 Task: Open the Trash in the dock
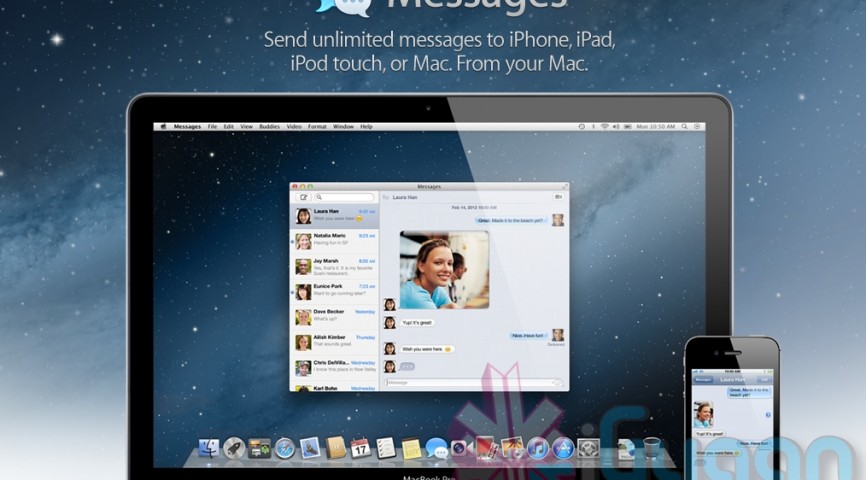tap(652, 448)
